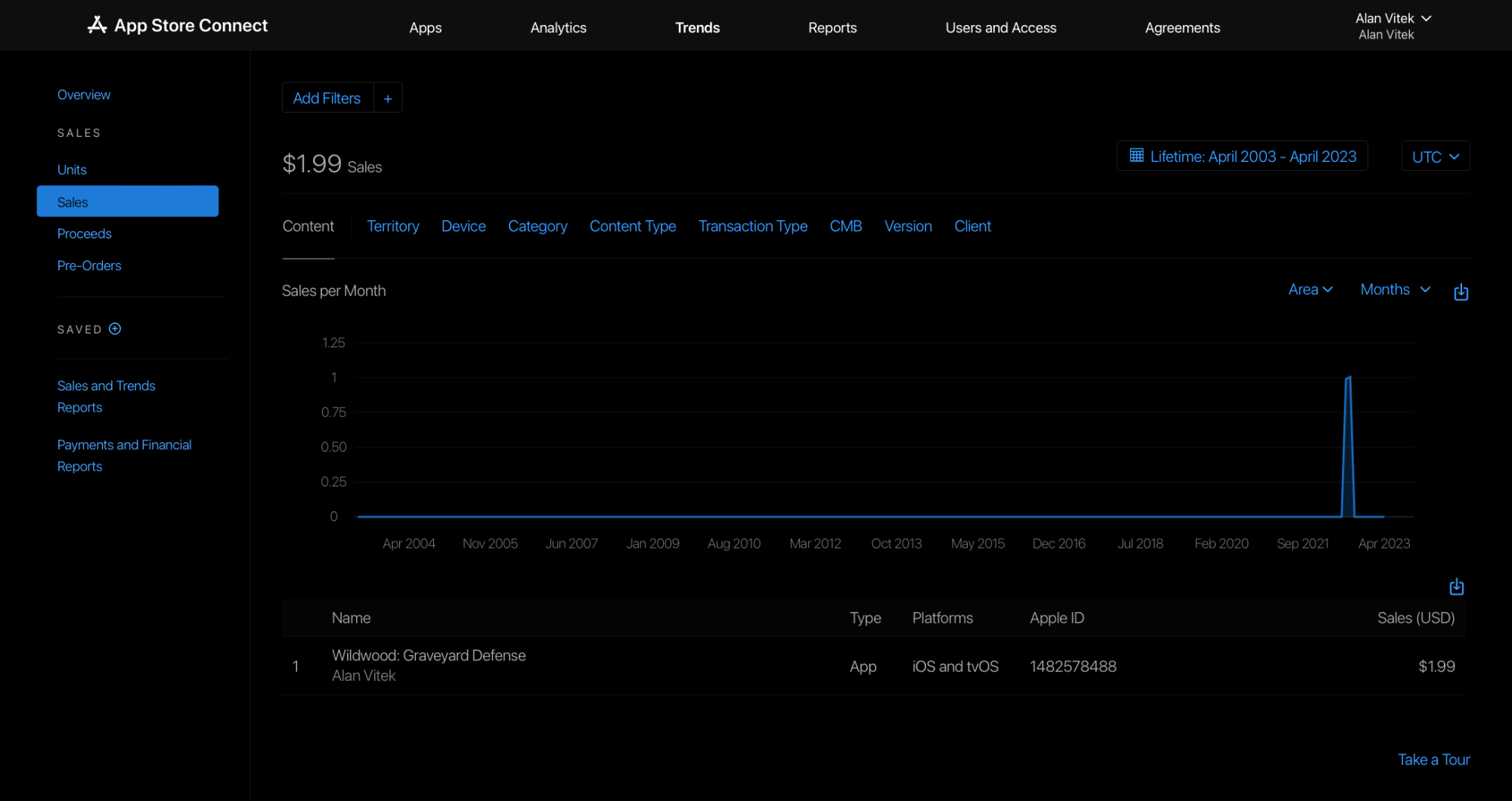Click the $1.99 sales value in the table row
The image size is (1512, 801).
coord(1436,666)
